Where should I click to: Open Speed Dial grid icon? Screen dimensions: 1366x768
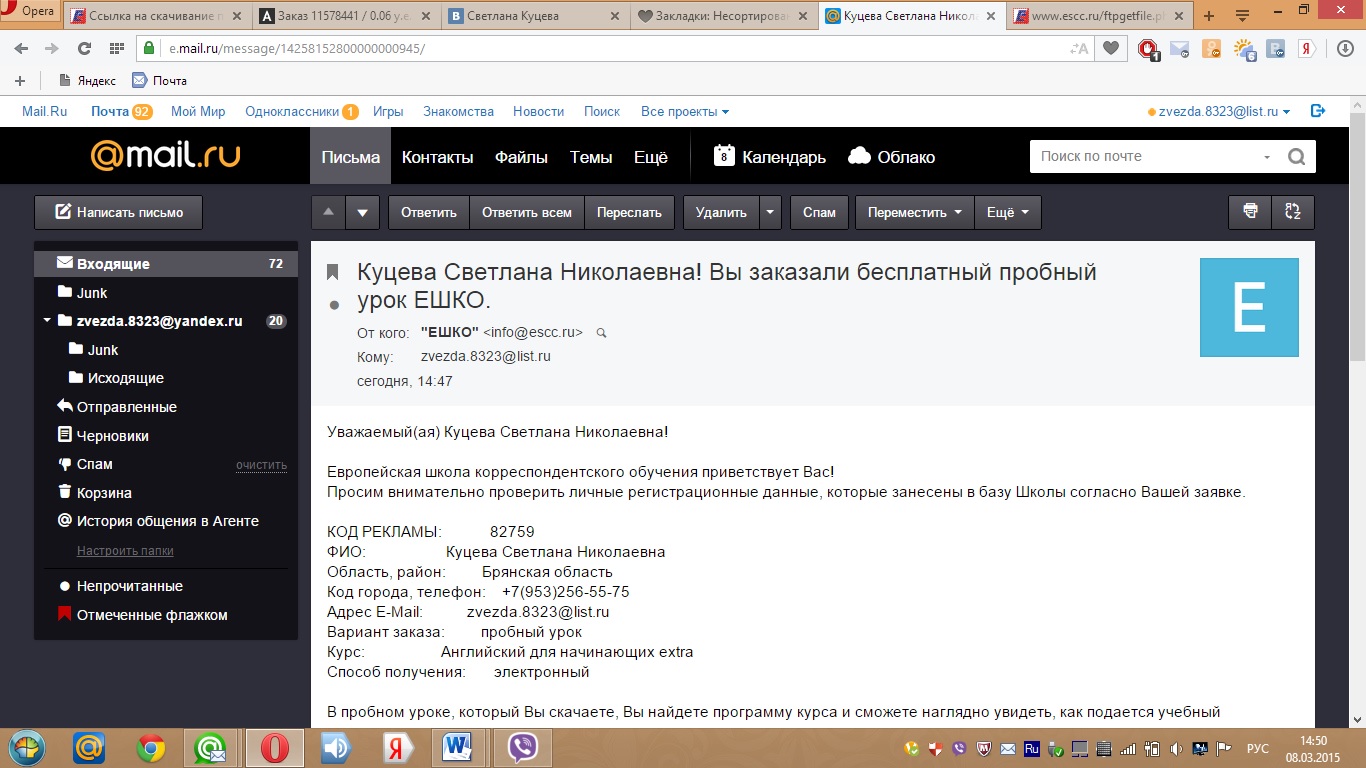pos(116,48)
